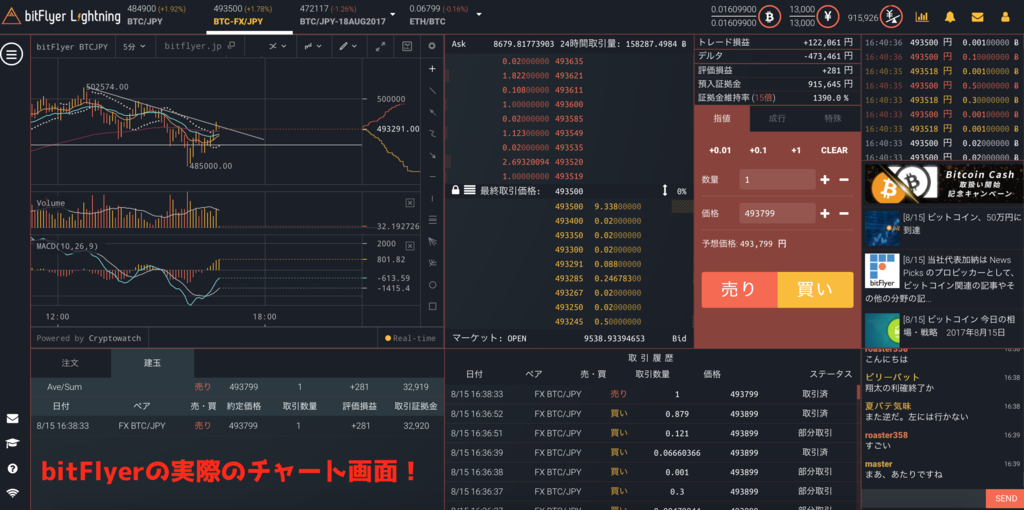The image size is (1024, 510).
Task: Toggle the Real-time indicator
Action: click(x=410, y=338)
